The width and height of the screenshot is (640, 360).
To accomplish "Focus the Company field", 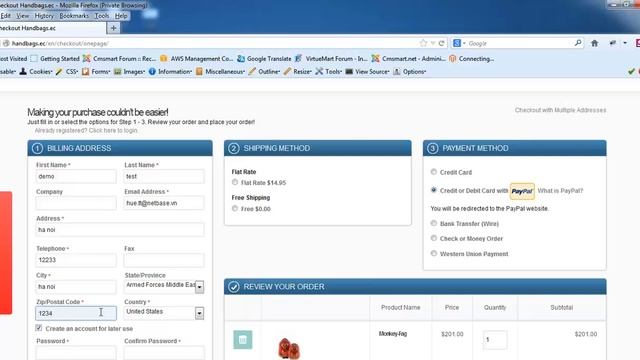I will [76, 203].
